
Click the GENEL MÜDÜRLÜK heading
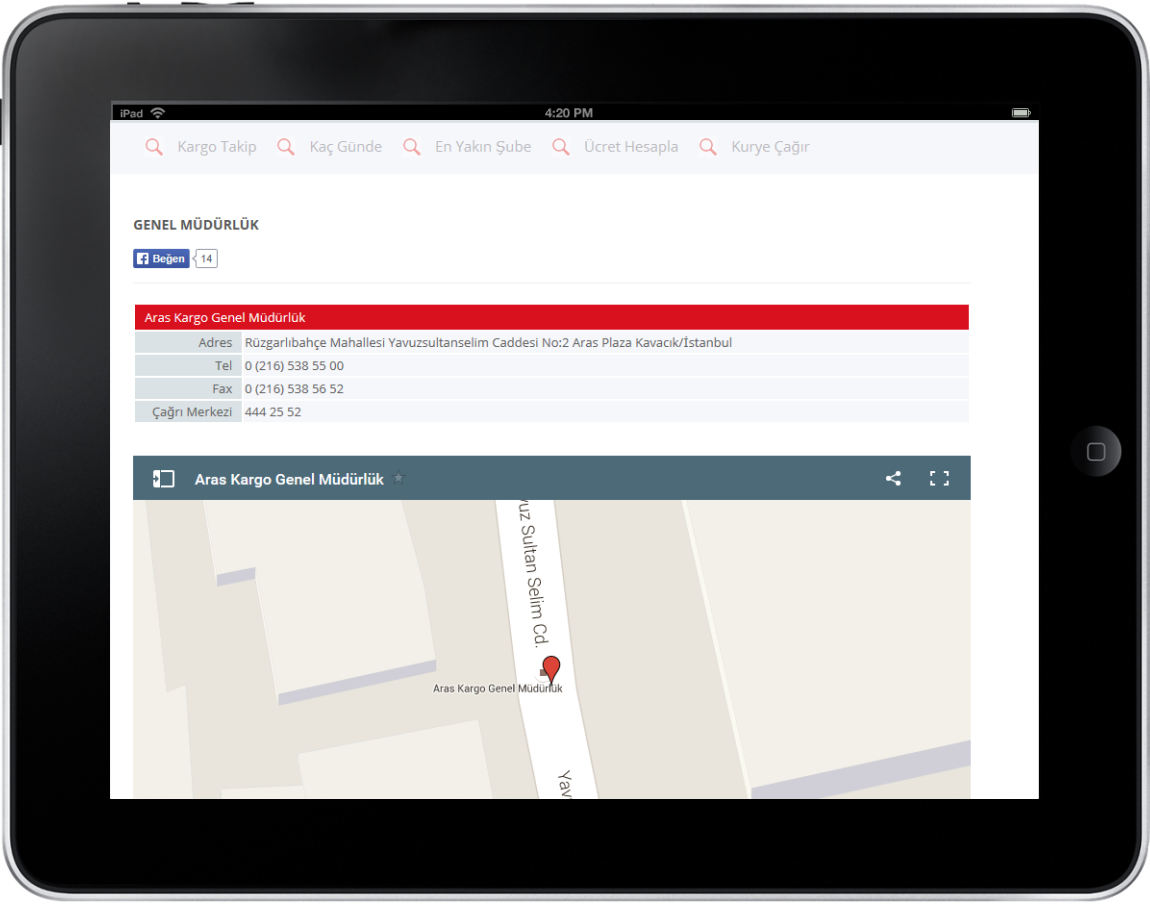pyautogui.click(x=196, y=225)
